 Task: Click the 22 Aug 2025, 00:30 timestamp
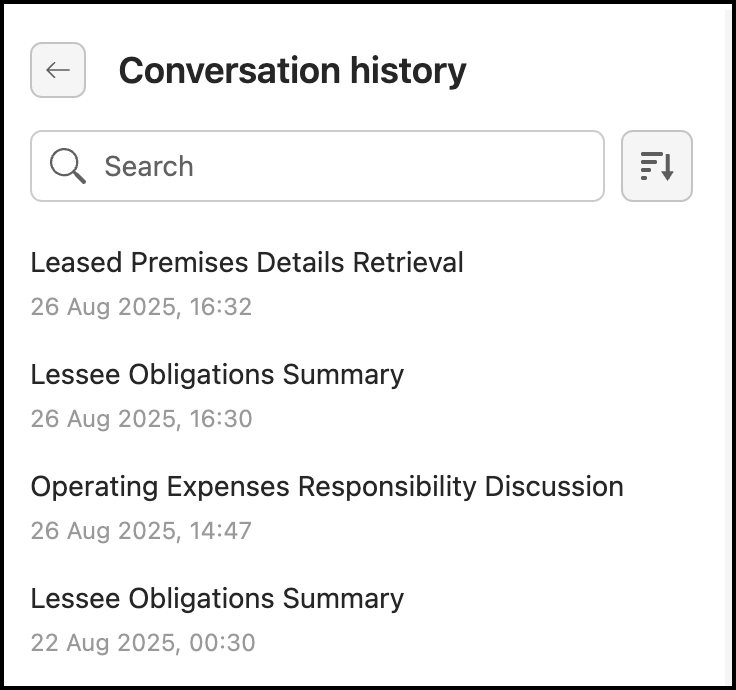click(x=143, y=642)
